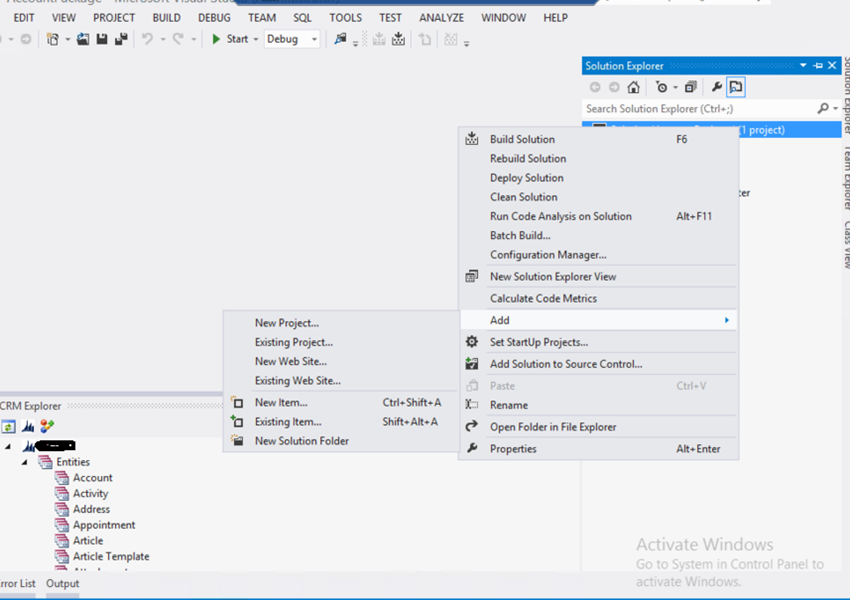Viewport: 850px width, 600px height.
Task: Choose Run Code Analysis on Solution
Action: 598,216
